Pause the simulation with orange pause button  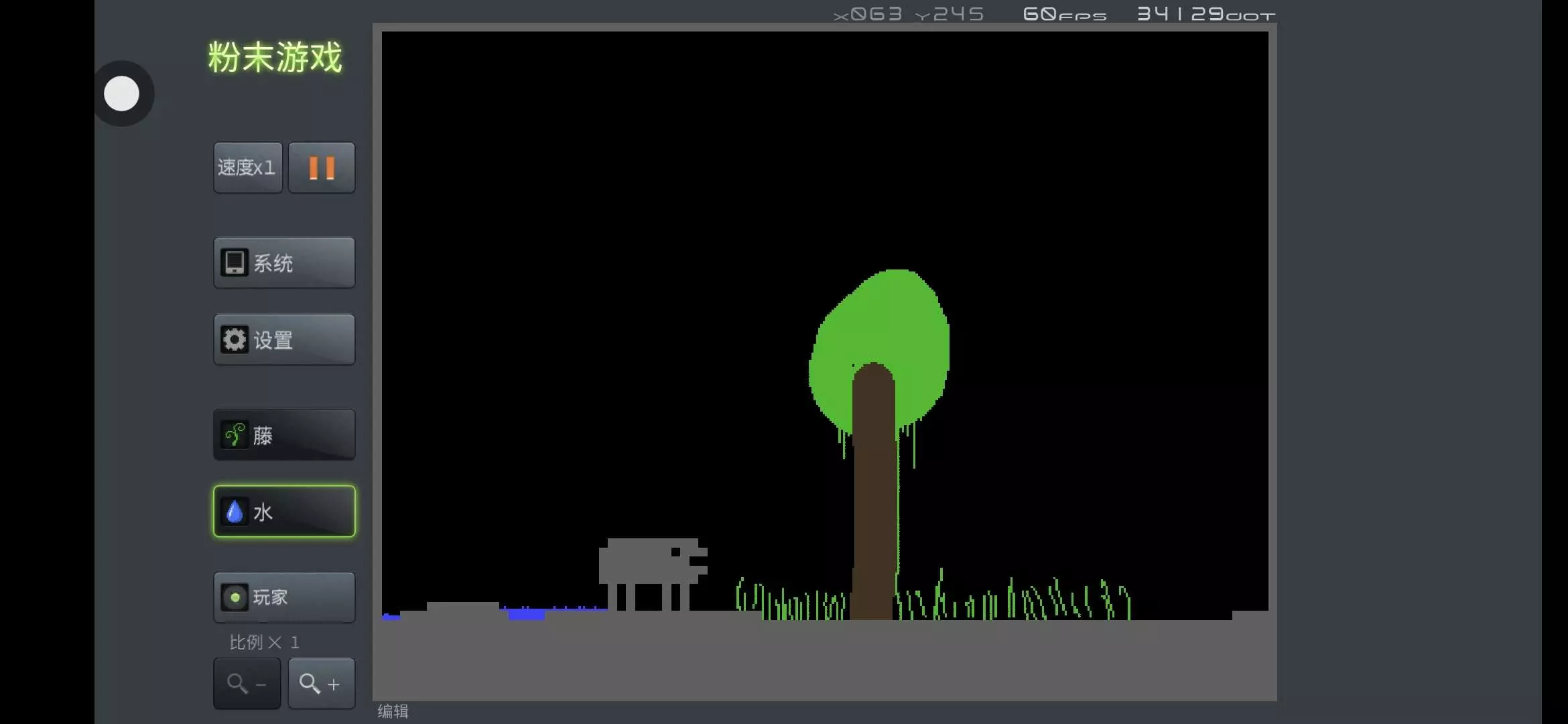[x=322, y=168]
